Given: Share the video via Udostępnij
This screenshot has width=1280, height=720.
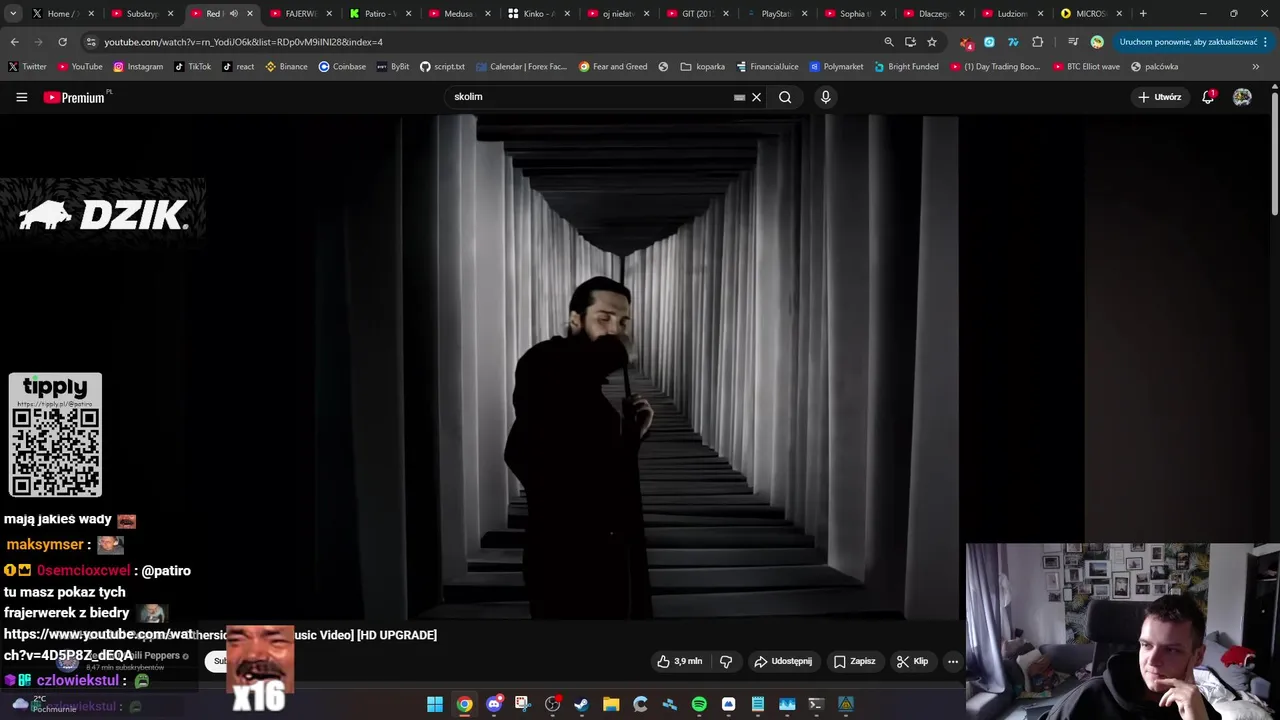Looking at the screenshot, I should [783, 661].
